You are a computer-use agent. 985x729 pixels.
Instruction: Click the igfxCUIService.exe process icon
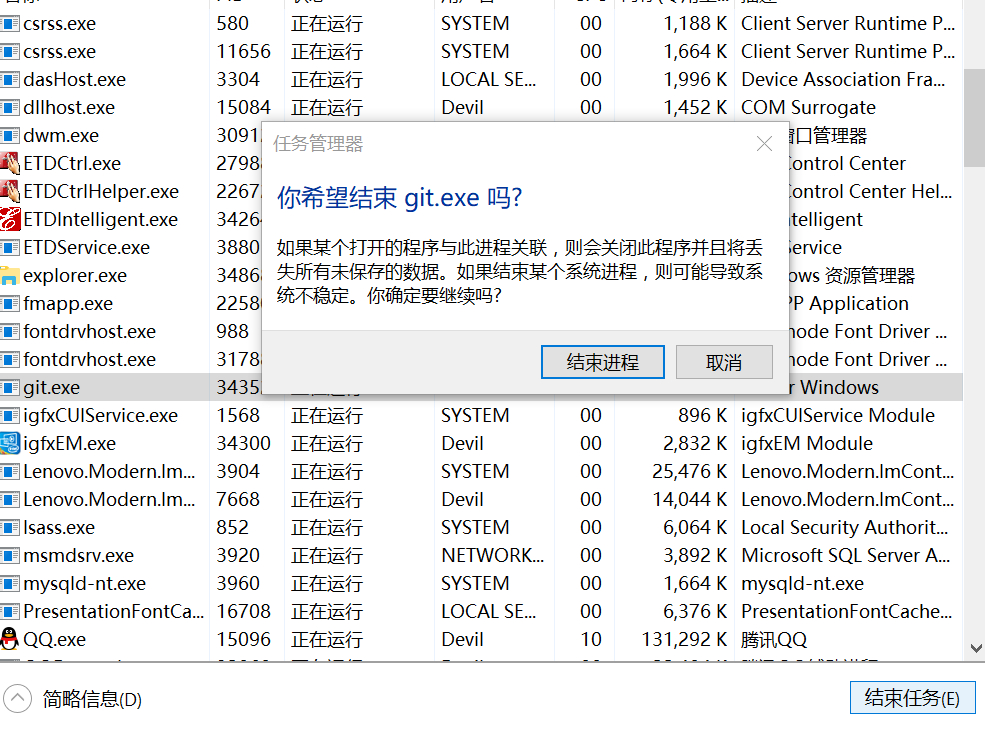[x=10, y=415]
